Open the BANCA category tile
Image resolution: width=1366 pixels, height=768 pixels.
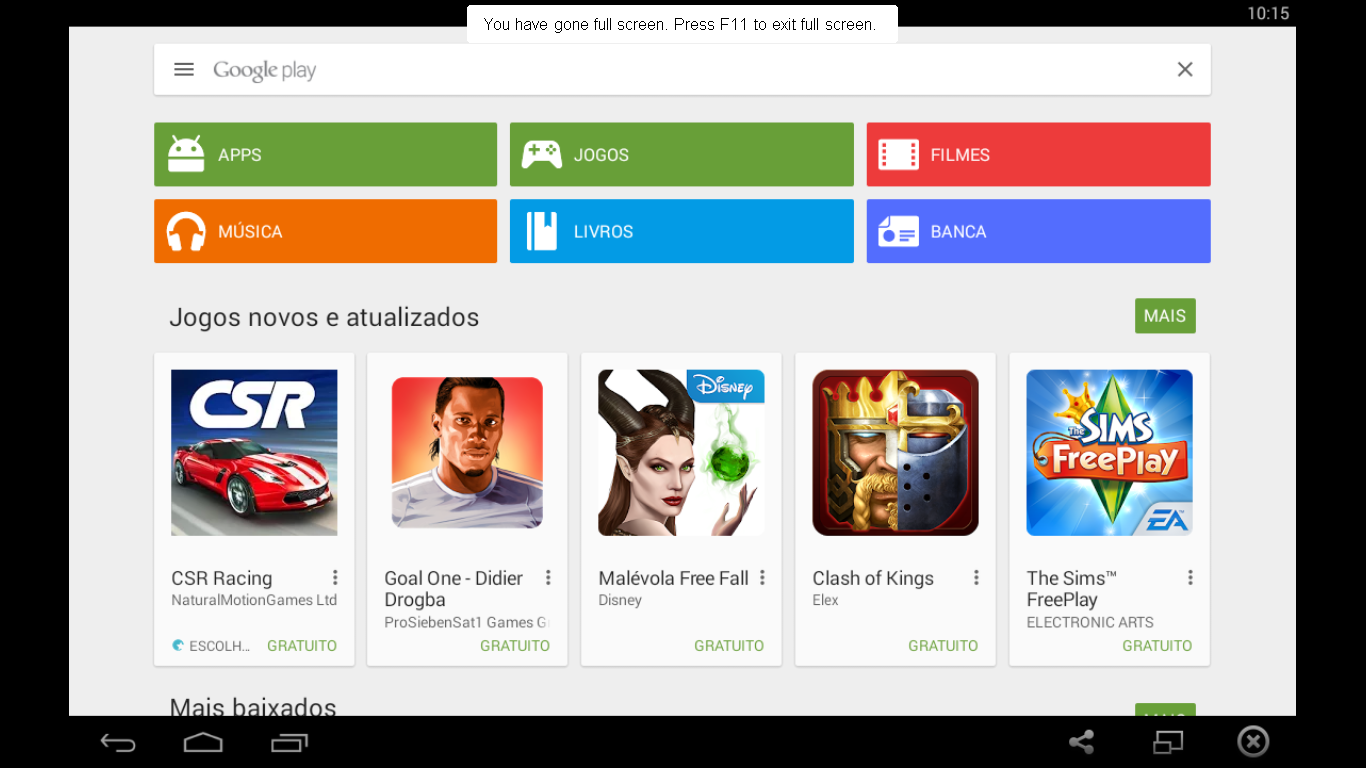(x=1038, y=231)
